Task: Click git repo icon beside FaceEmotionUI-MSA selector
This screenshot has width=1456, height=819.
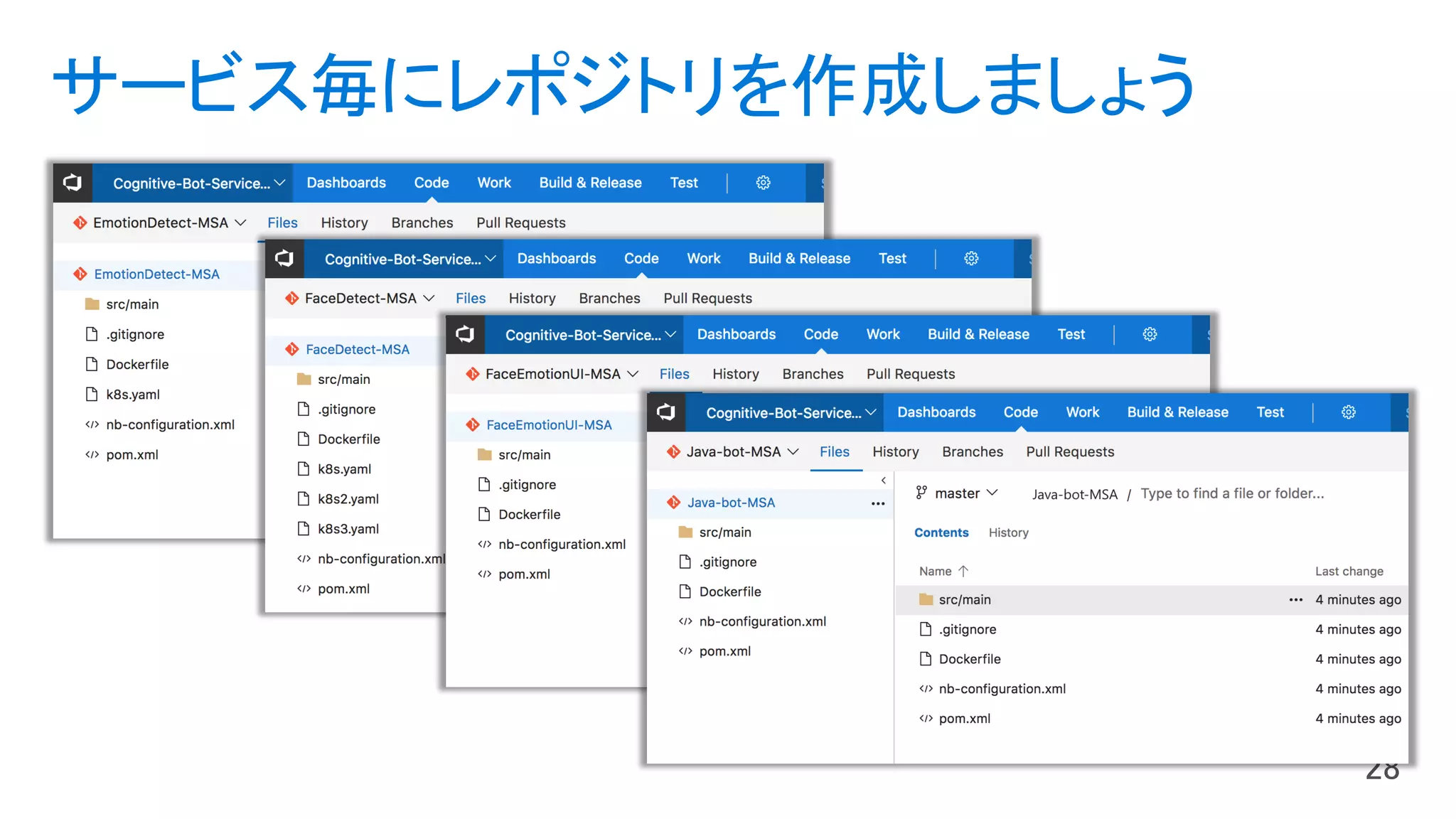Action: click(x=472, y=374)
